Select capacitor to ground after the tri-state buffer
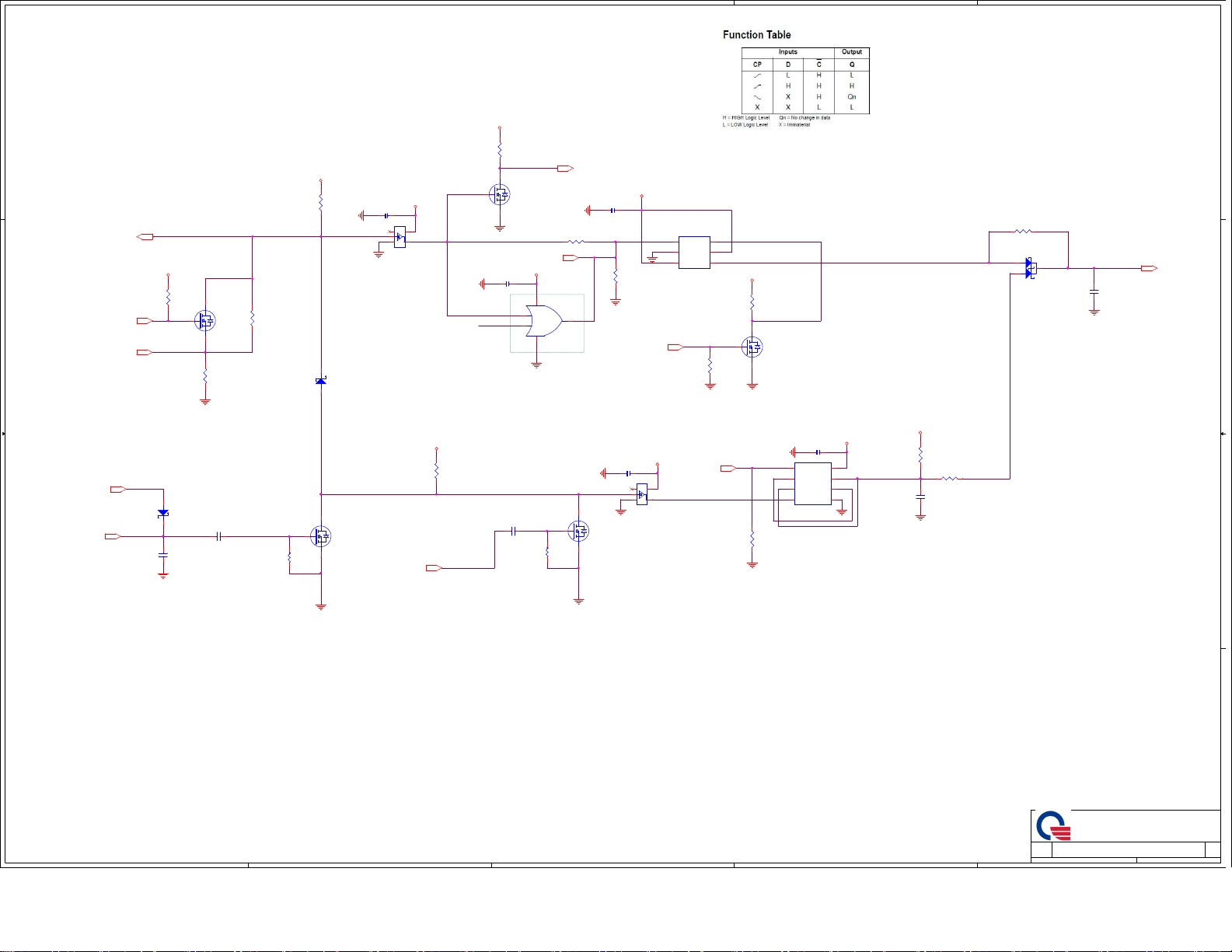 click(x=1094, y=291)
